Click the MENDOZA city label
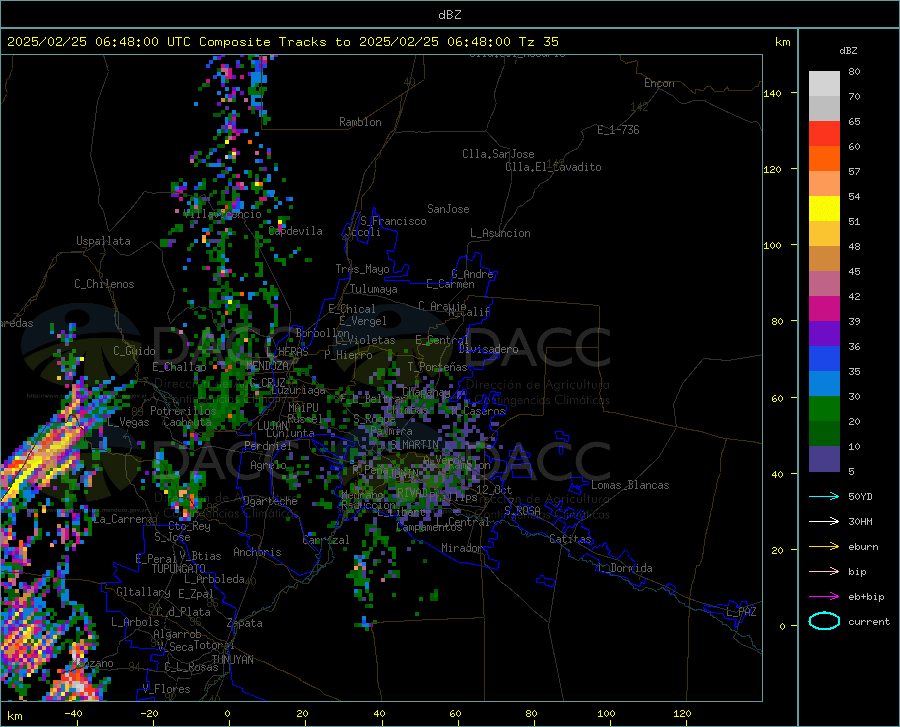Viewport: 900px width, 727px height. [267, 365]
